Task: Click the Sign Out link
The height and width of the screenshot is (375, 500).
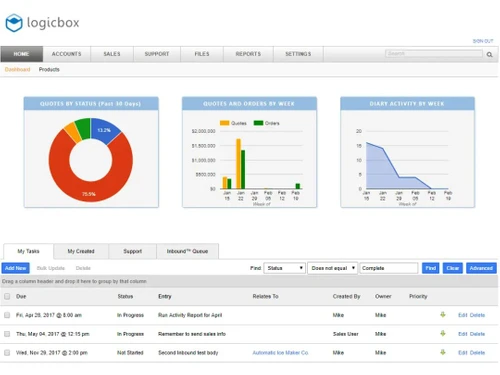Action: pyautogui.click(x=483, y=41)
